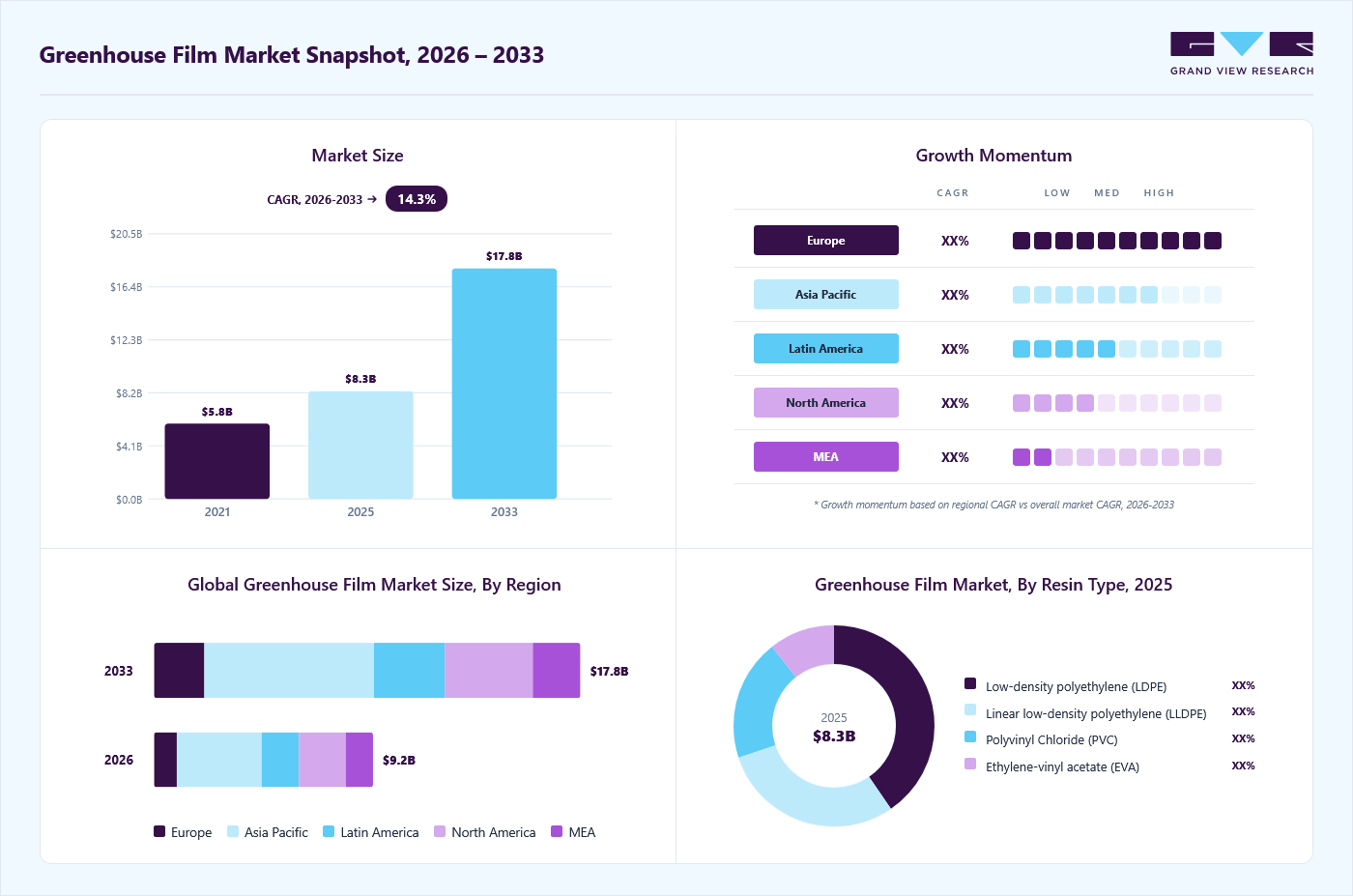Image resolution: width=1353 pixels, height=896 pixels.
Task: Click the Europe XX% CAGR value
Action: pyautogui.click(x=955, y=241)
